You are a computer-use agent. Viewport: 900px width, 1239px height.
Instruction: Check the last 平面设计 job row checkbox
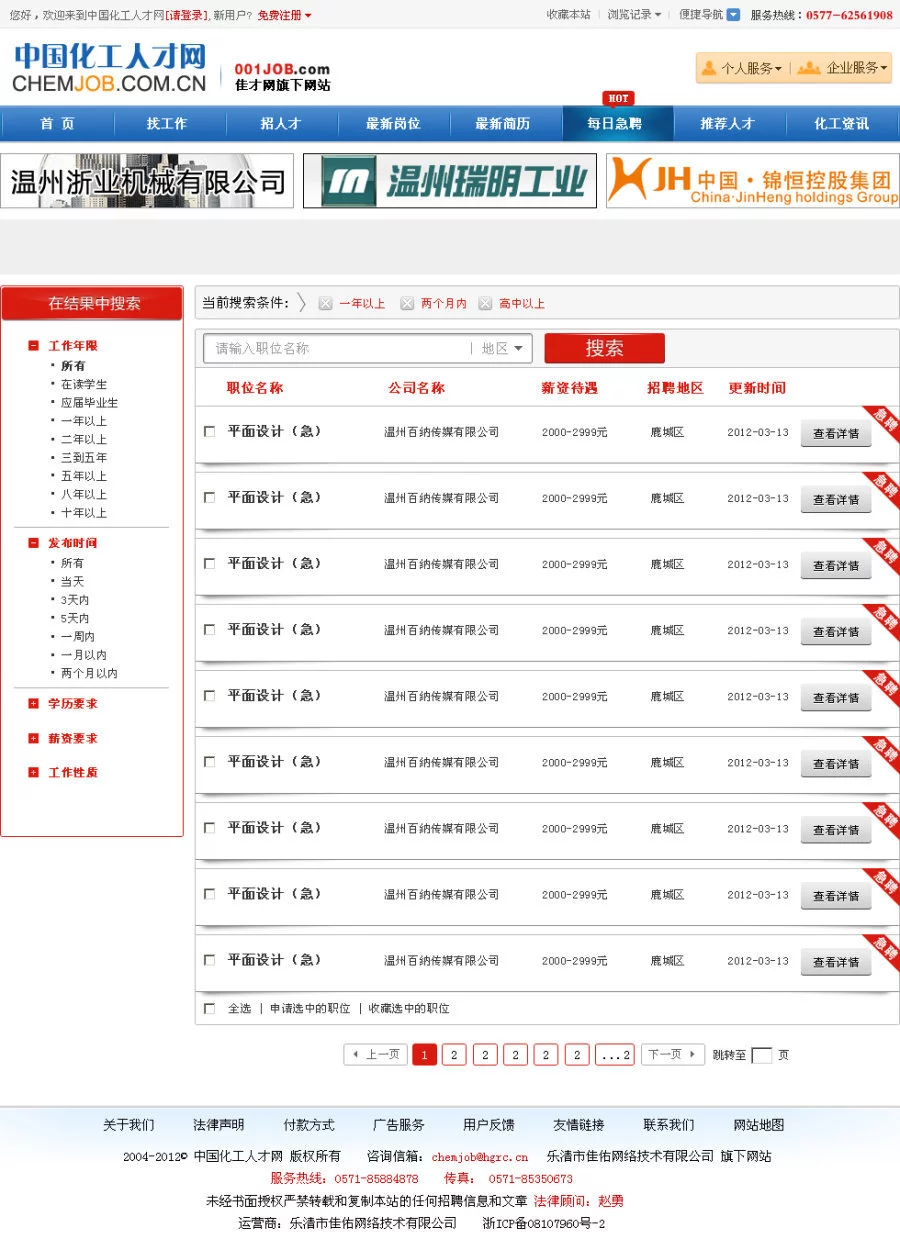pos(209,960)
